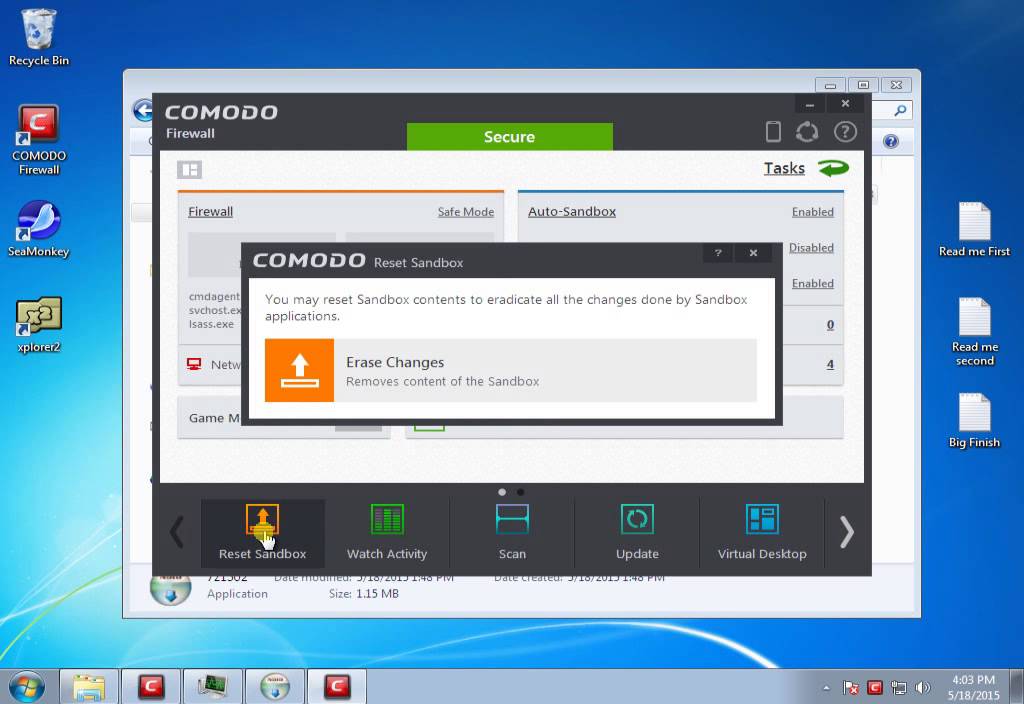Open the SeaMonkey desktop shortcut
Image resolution: width=1024 pixels, height=704 pixels.
(x=39, y=229)
